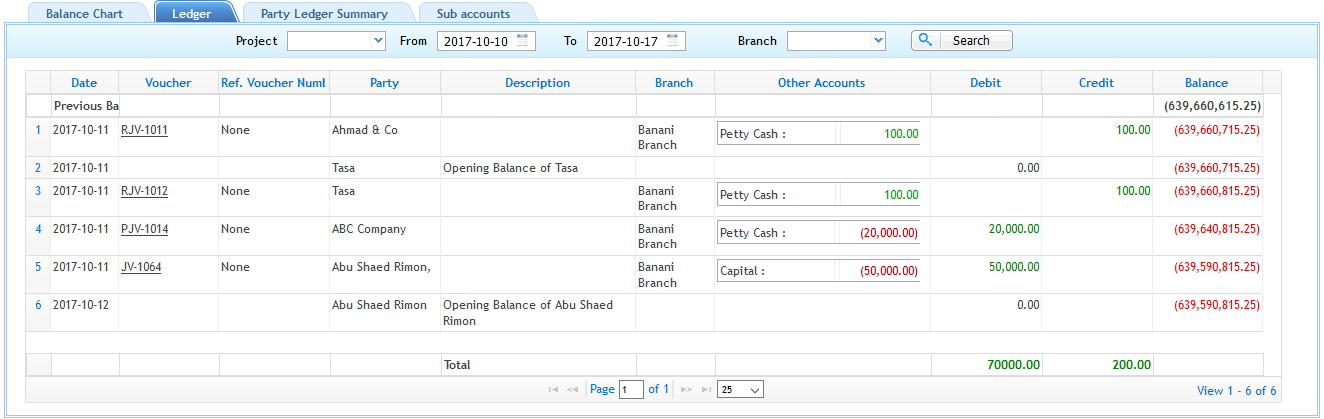Click the page number input field
The width and height of the screenshot is (1324, 419).
(631, 389)
